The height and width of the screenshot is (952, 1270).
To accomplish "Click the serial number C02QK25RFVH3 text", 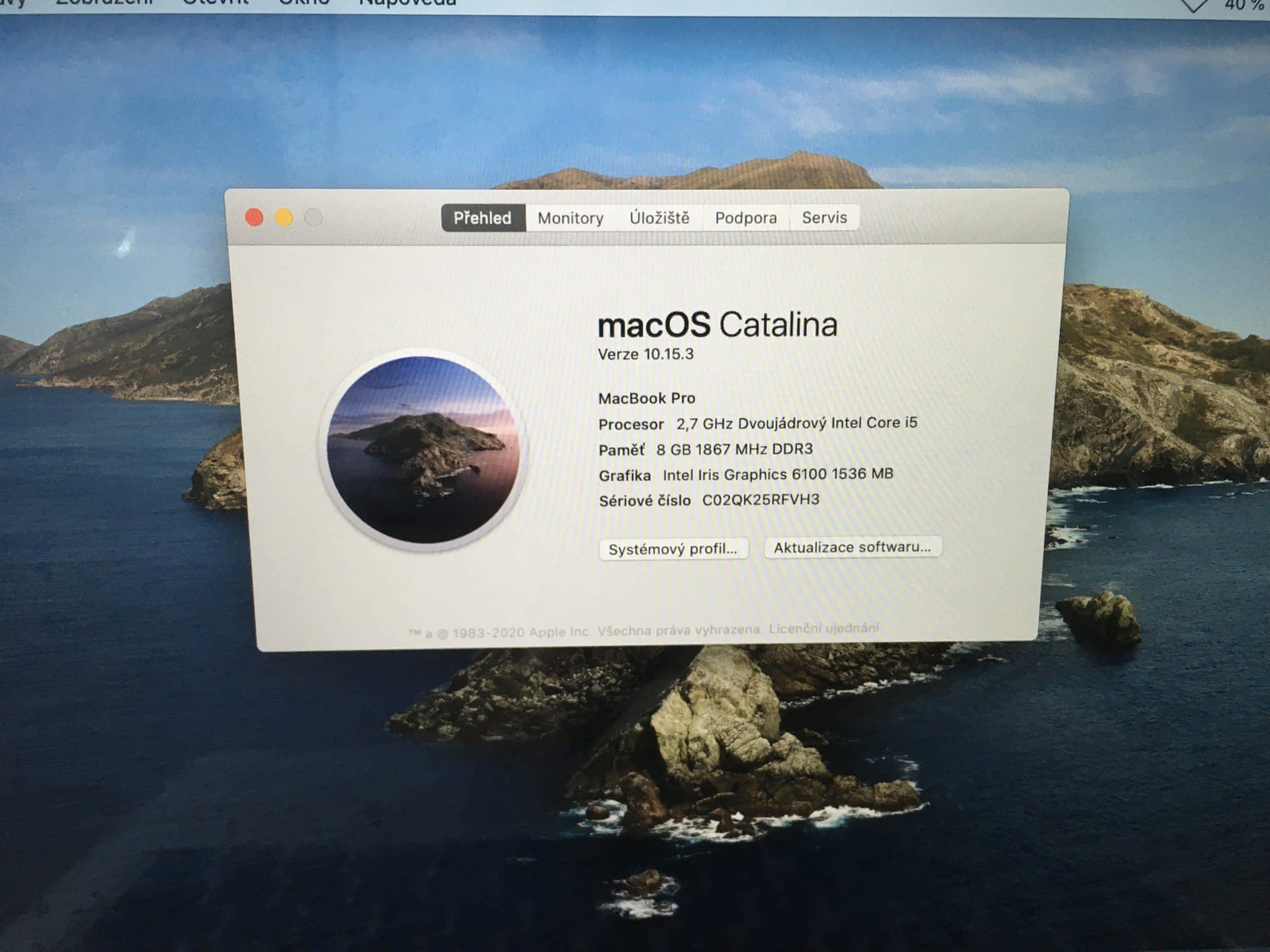I will click(760, 500).
